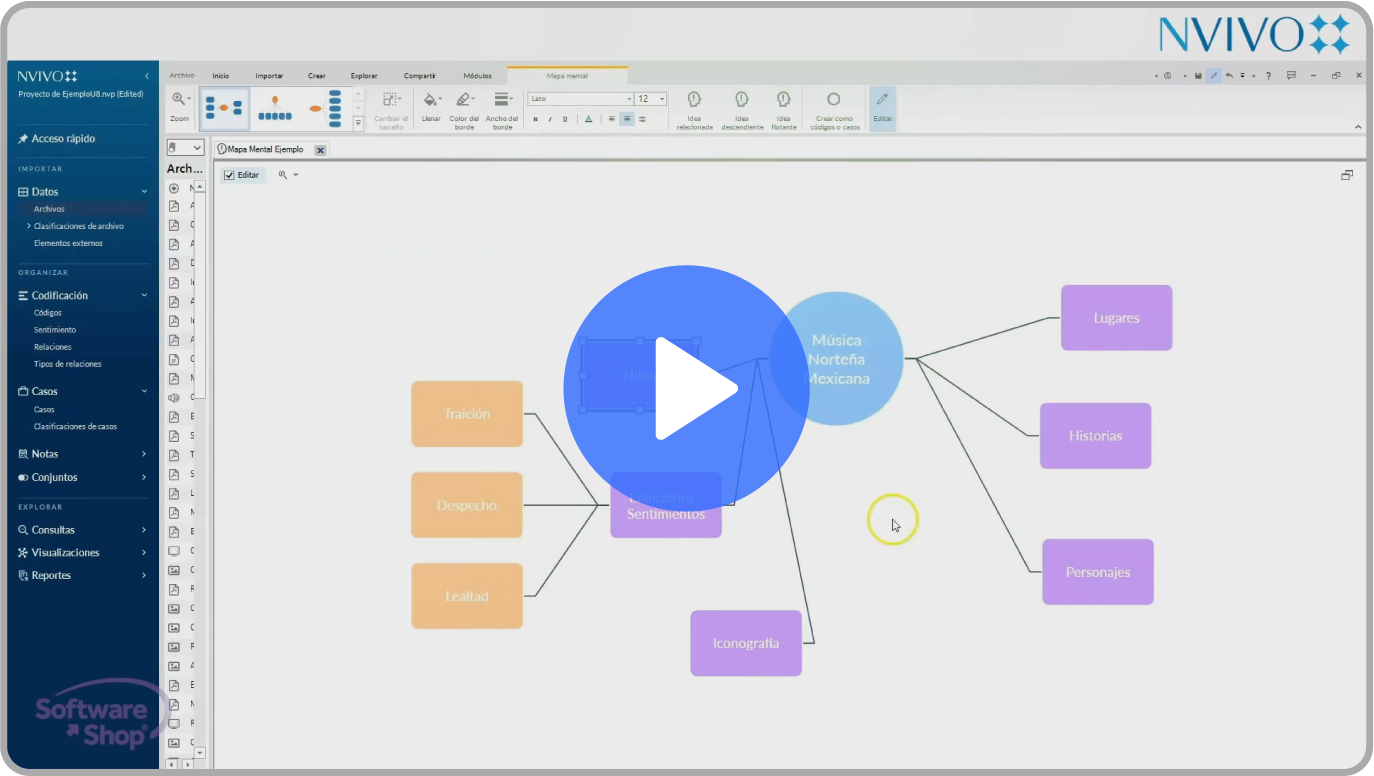Image resolution: width=1374 pixels, height=776 pixels.
Task: Uncheck the Editar checkbox in the map view
Action: pyautogui.click(x=229, y=175)
